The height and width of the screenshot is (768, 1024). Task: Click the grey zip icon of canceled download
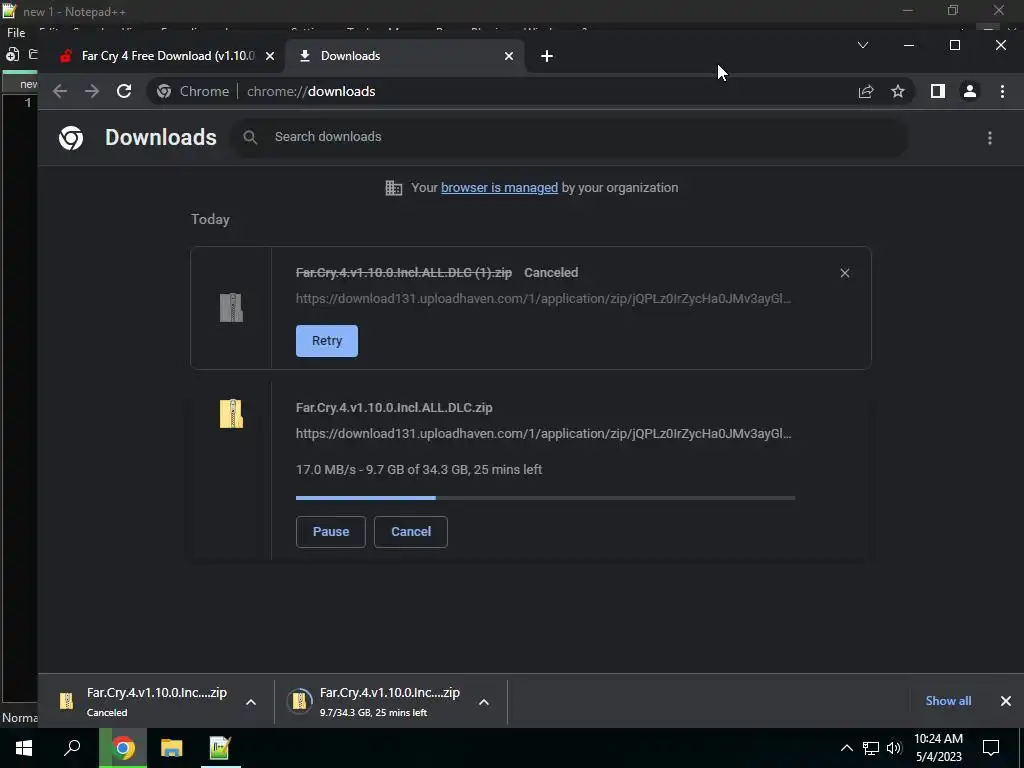[x=231, y=308]
